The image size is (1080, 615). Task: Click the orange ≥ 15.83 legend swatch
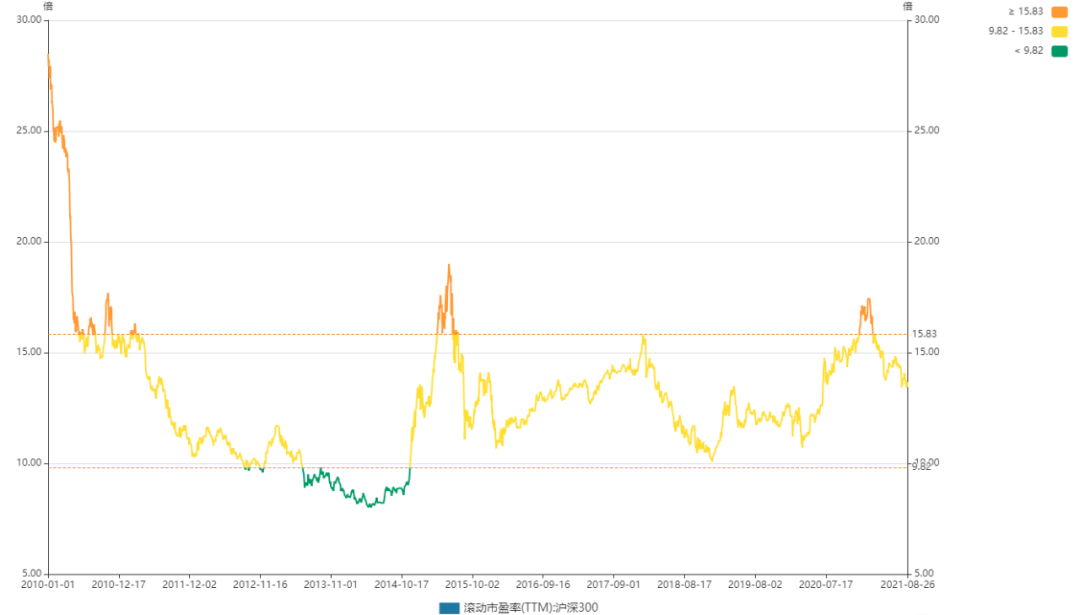click(1059, 12)
